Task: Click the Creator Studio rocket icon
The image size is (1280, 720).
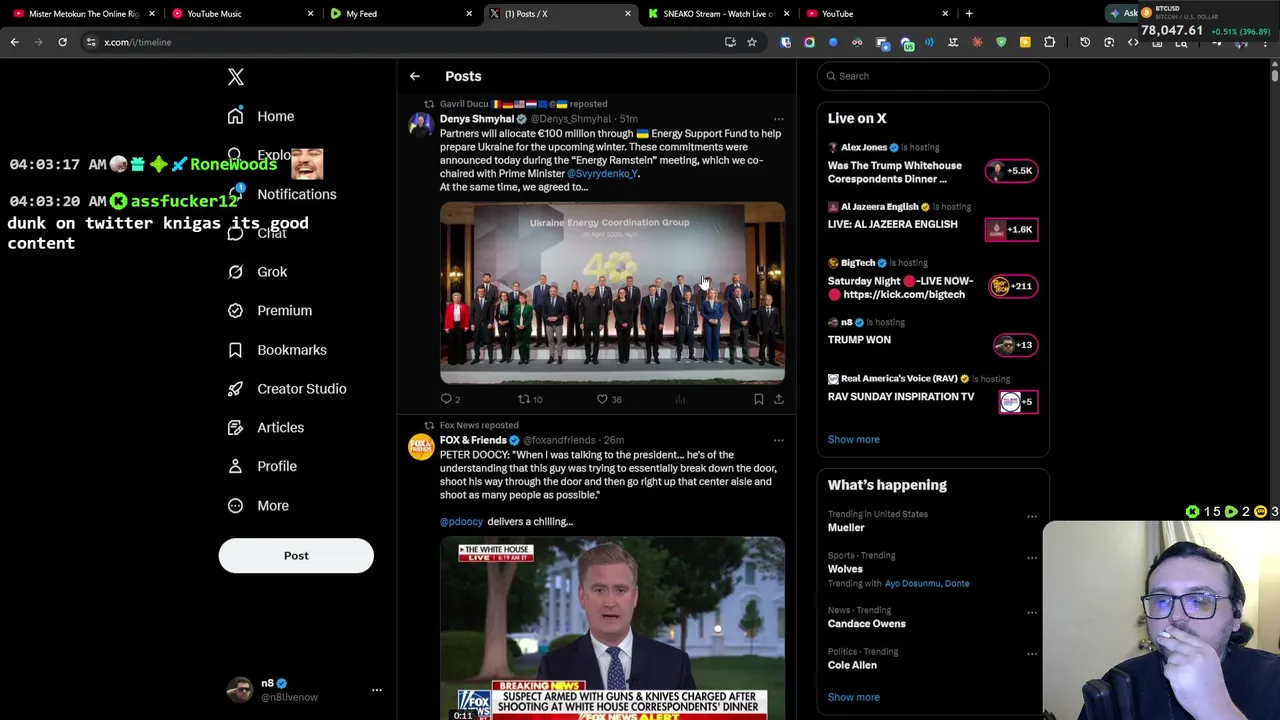Action: [x=235, y=389]
